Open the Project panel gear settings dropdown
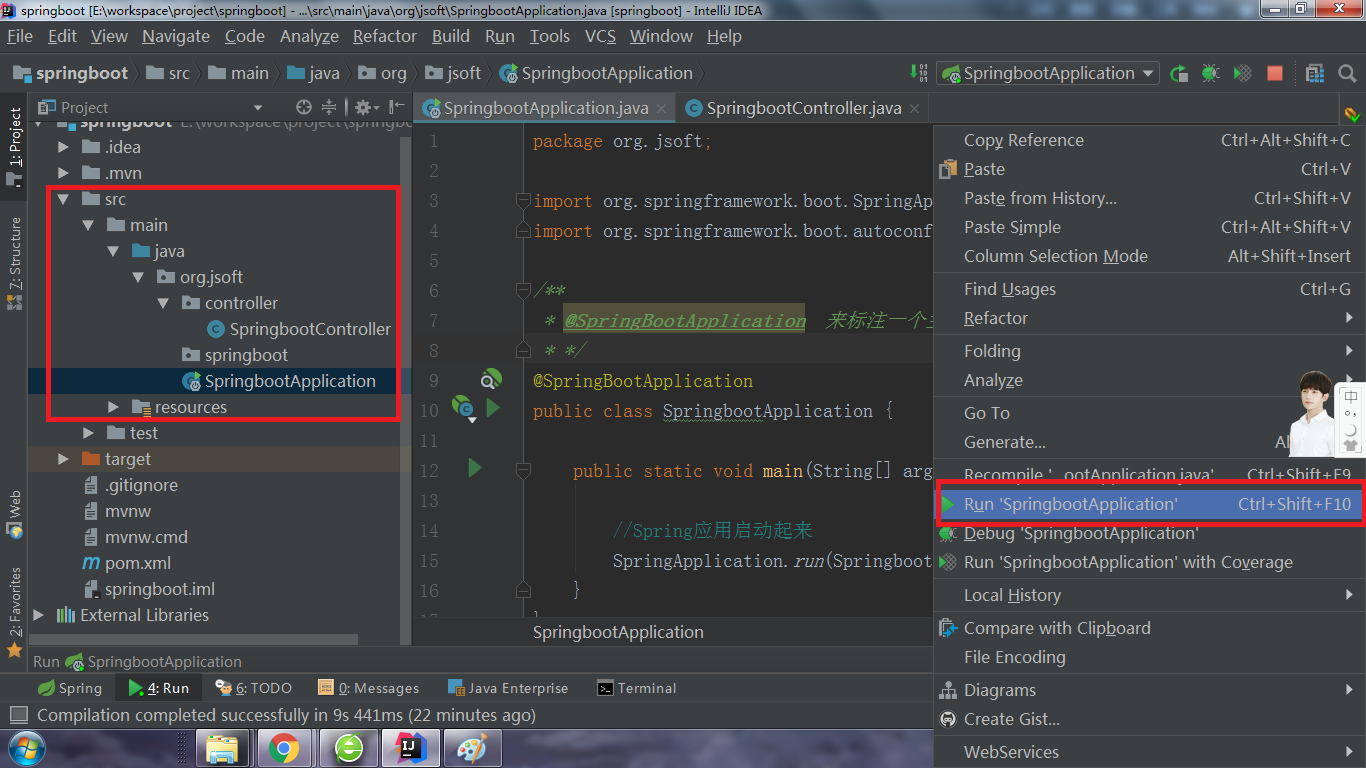1366x768 pixels. click(x=366, y=107)
